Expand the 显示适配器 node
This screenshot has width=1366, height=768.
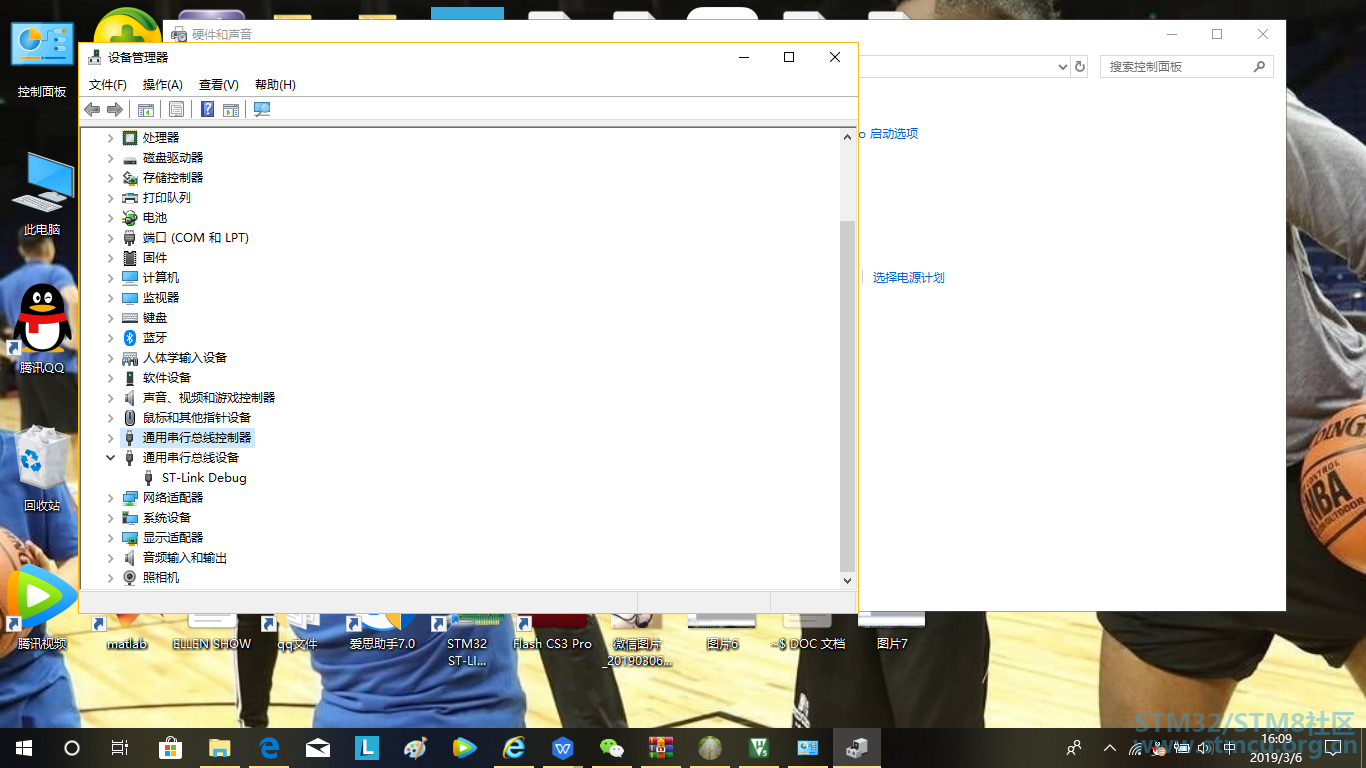[x=111, y=538]
